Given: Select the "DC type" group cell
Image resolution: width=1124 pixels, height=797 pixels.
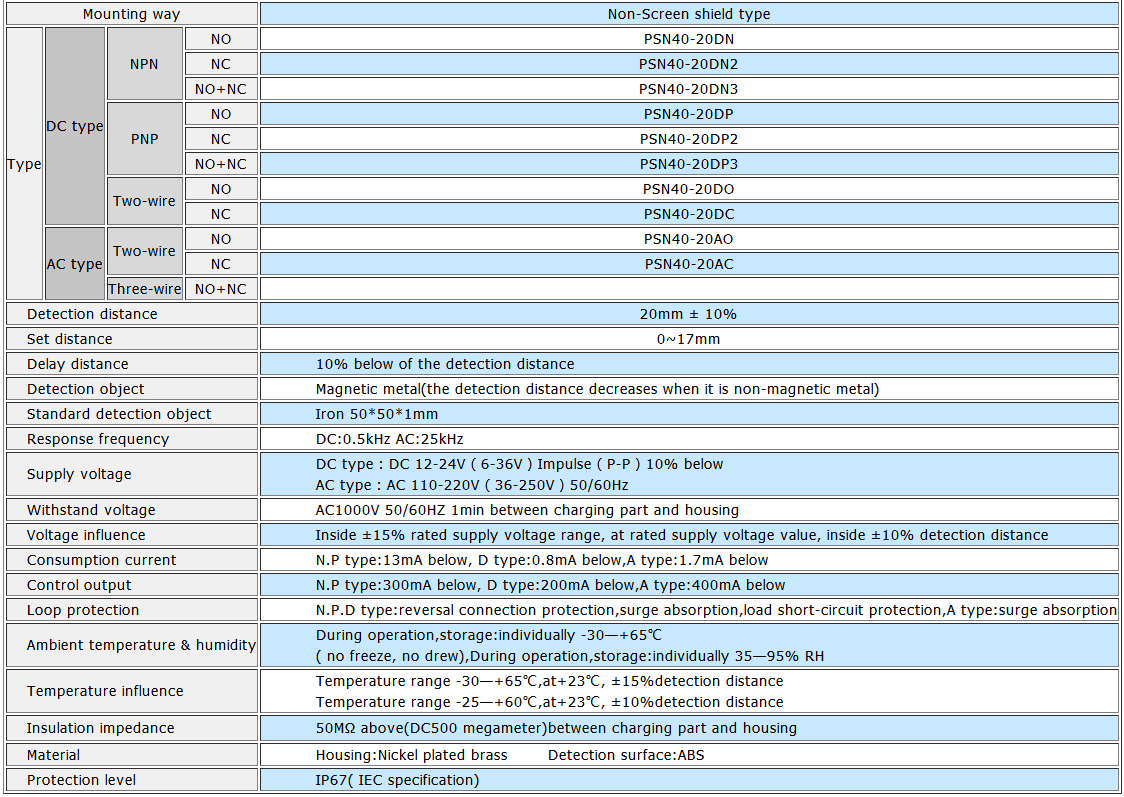Looking at the screenshot, I should click(75, 126).
